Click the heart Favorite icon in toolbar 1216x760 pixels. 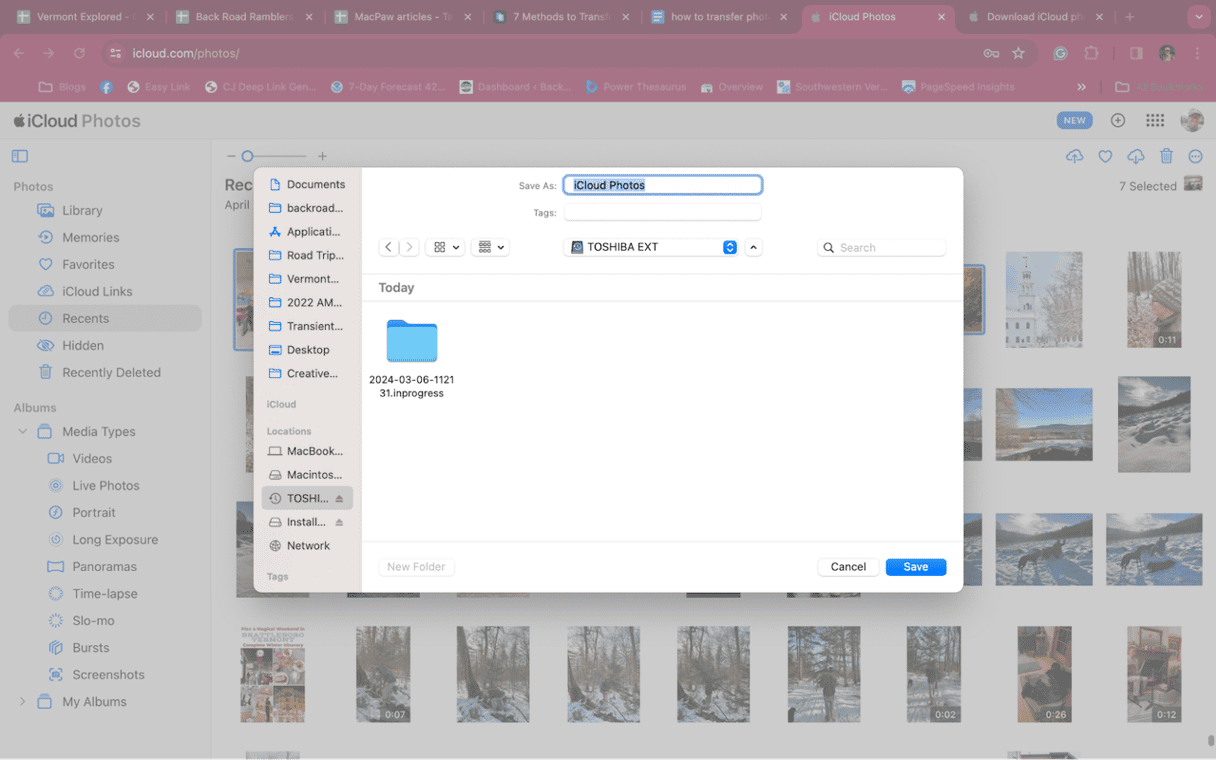[x=1105, y=157]
